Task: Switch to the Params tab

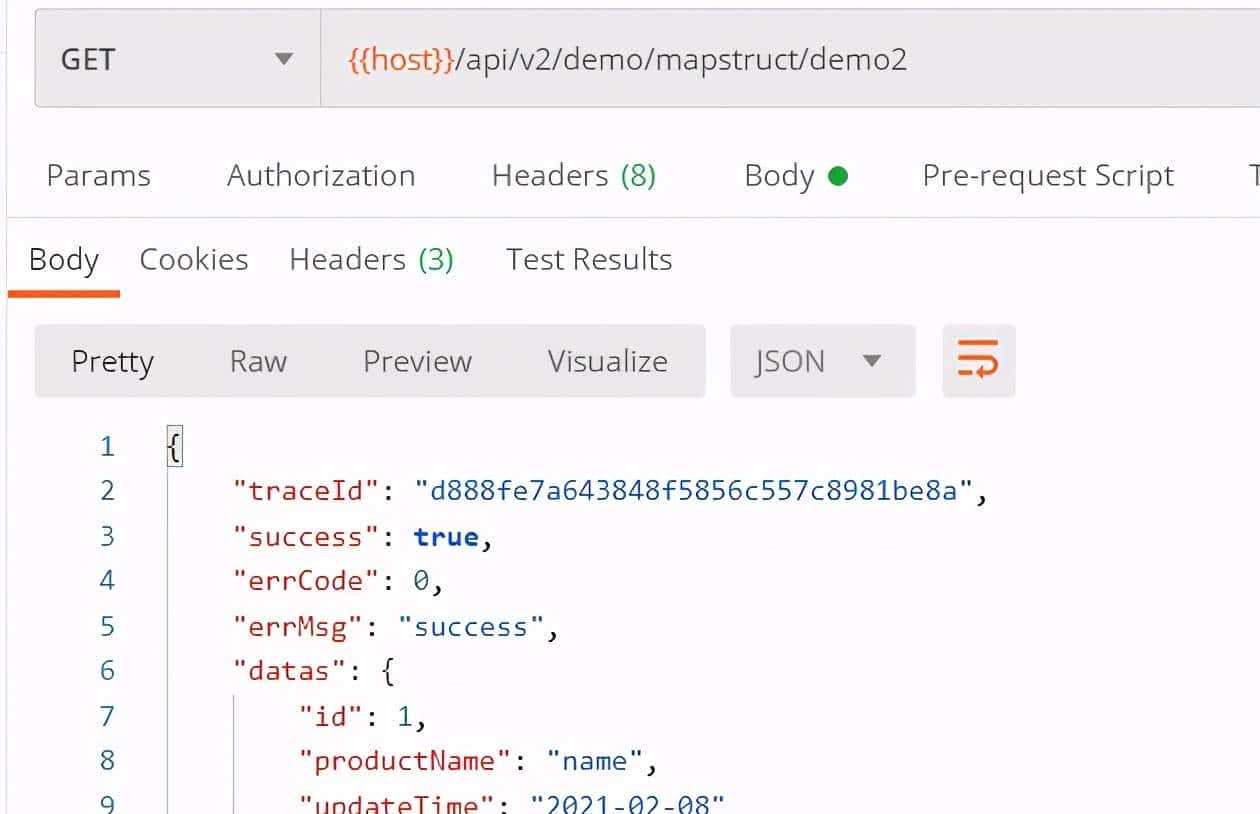Action: (98, 175)
